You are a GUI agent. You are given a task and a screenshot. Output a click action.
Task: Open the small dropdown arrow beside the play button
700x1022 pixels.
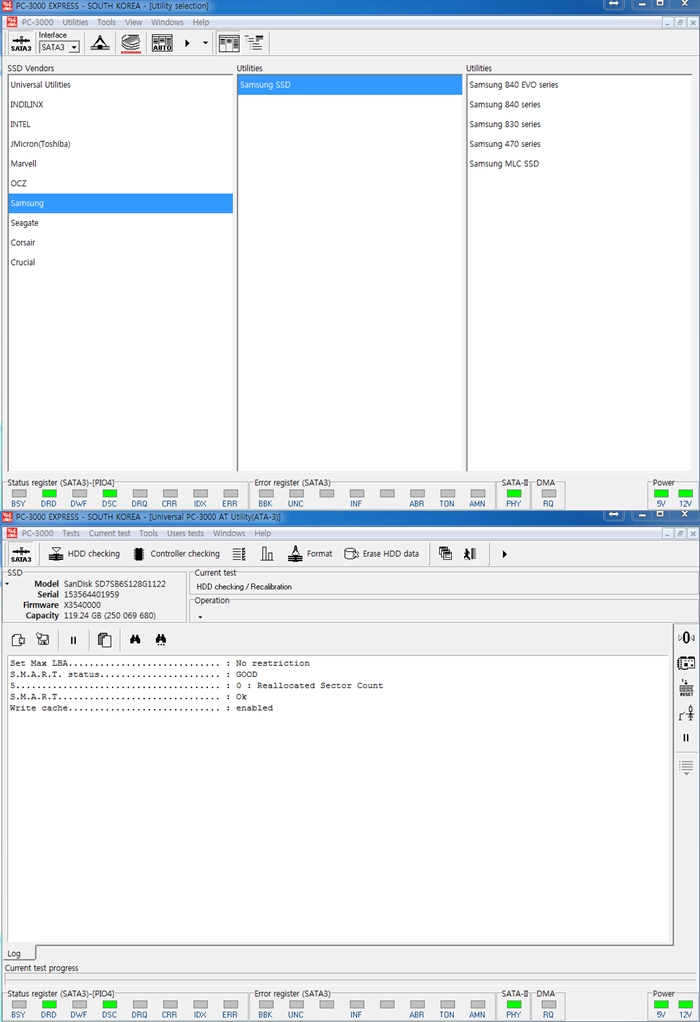point(205,43)
